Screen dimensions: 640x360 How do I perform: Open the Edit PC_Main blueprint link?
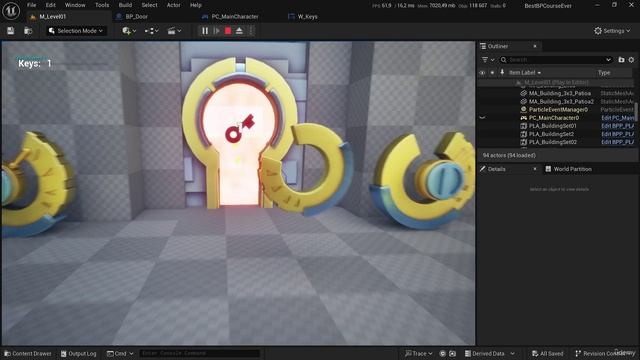click(x=618, y=118)
